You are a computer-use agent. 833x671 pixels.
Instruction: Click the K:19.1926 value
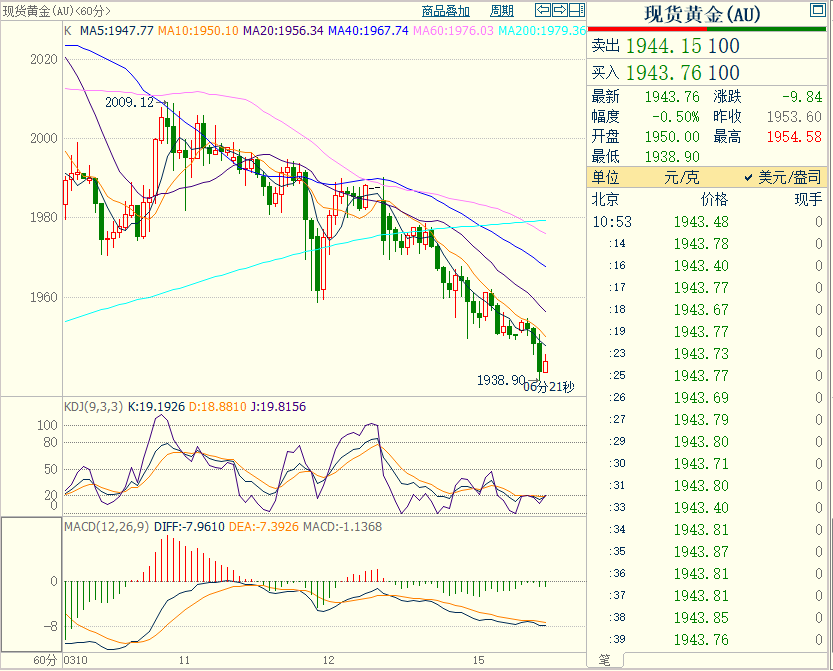click(157, 407)
